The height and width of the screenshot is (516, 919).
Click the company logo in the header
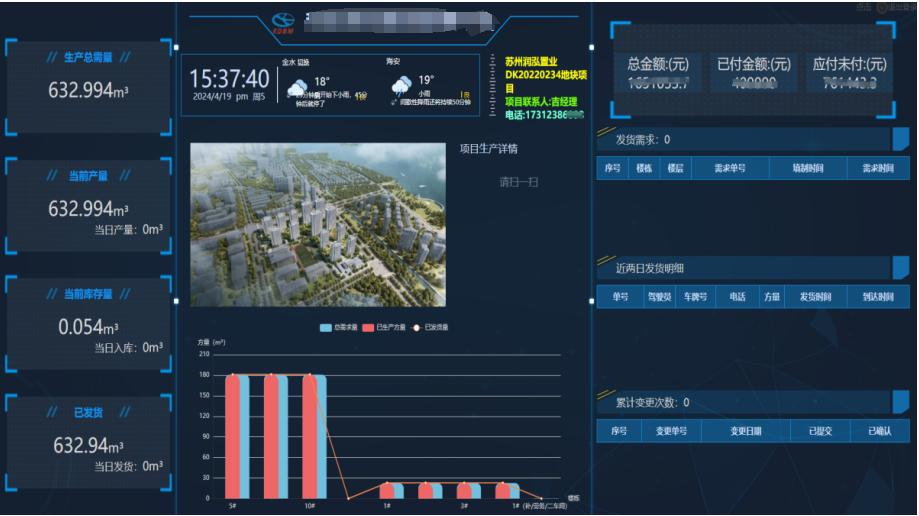(x=285, y=21)
